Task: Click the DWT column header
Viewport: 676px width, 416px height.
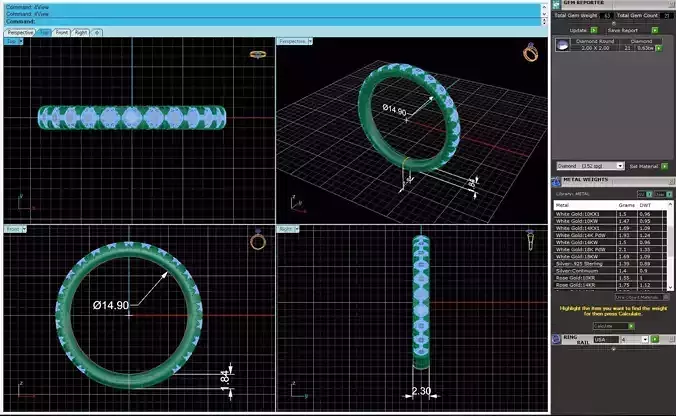Action: click(652, 205)
